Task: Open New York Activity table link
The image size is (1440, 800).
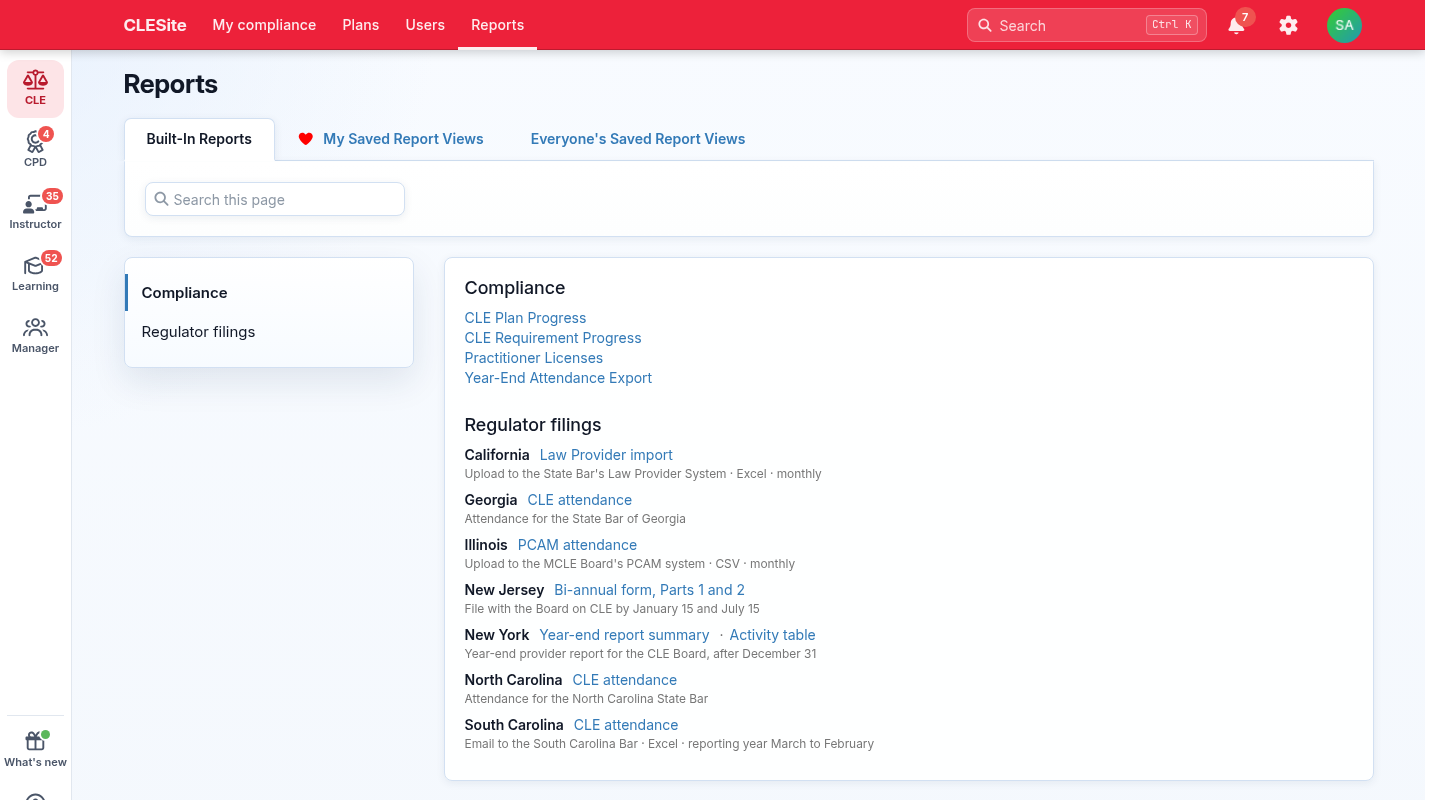Action: [772, 635]
